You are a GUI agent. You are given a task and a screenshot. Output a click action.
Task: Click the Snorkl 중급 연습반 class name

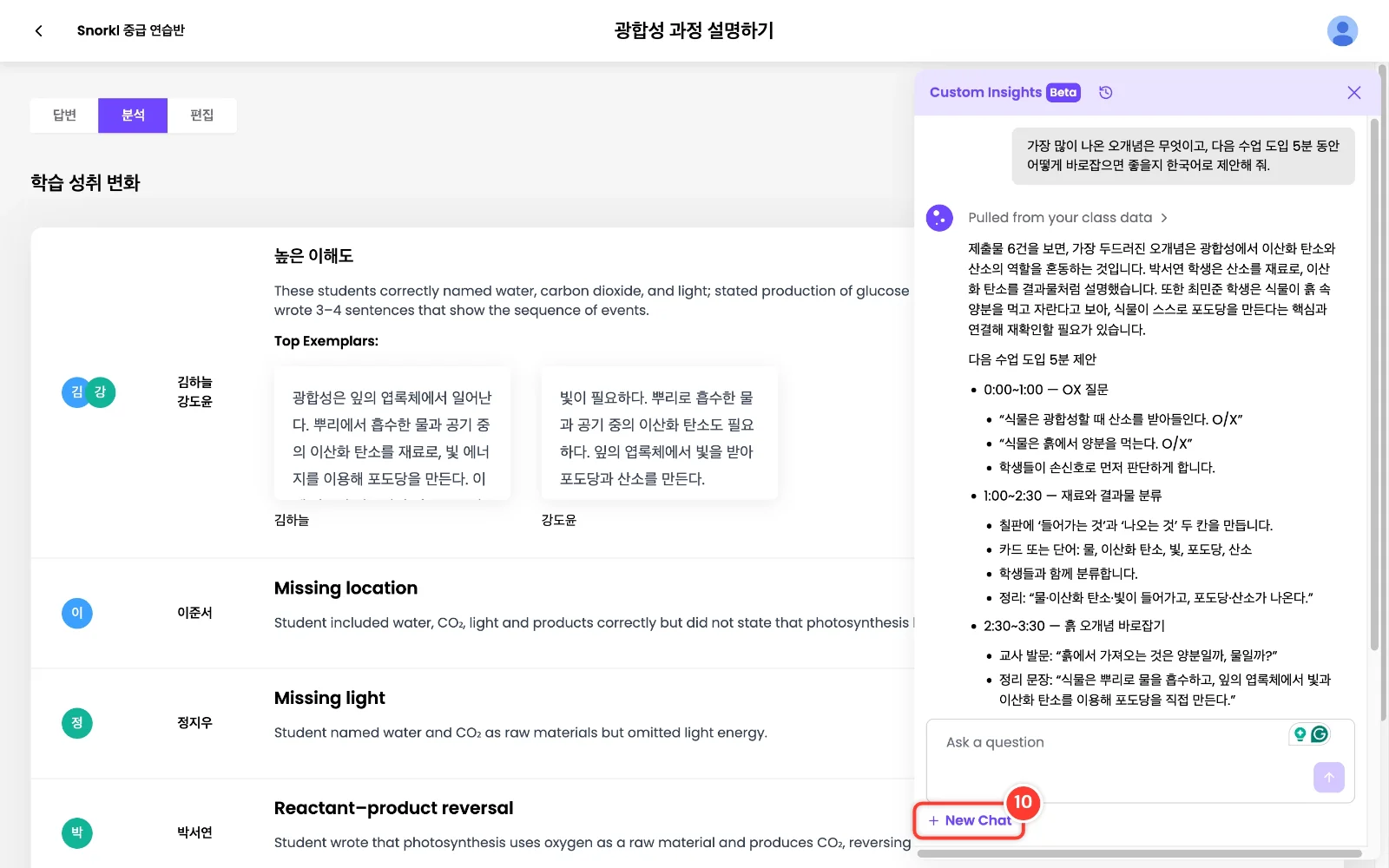131,30
